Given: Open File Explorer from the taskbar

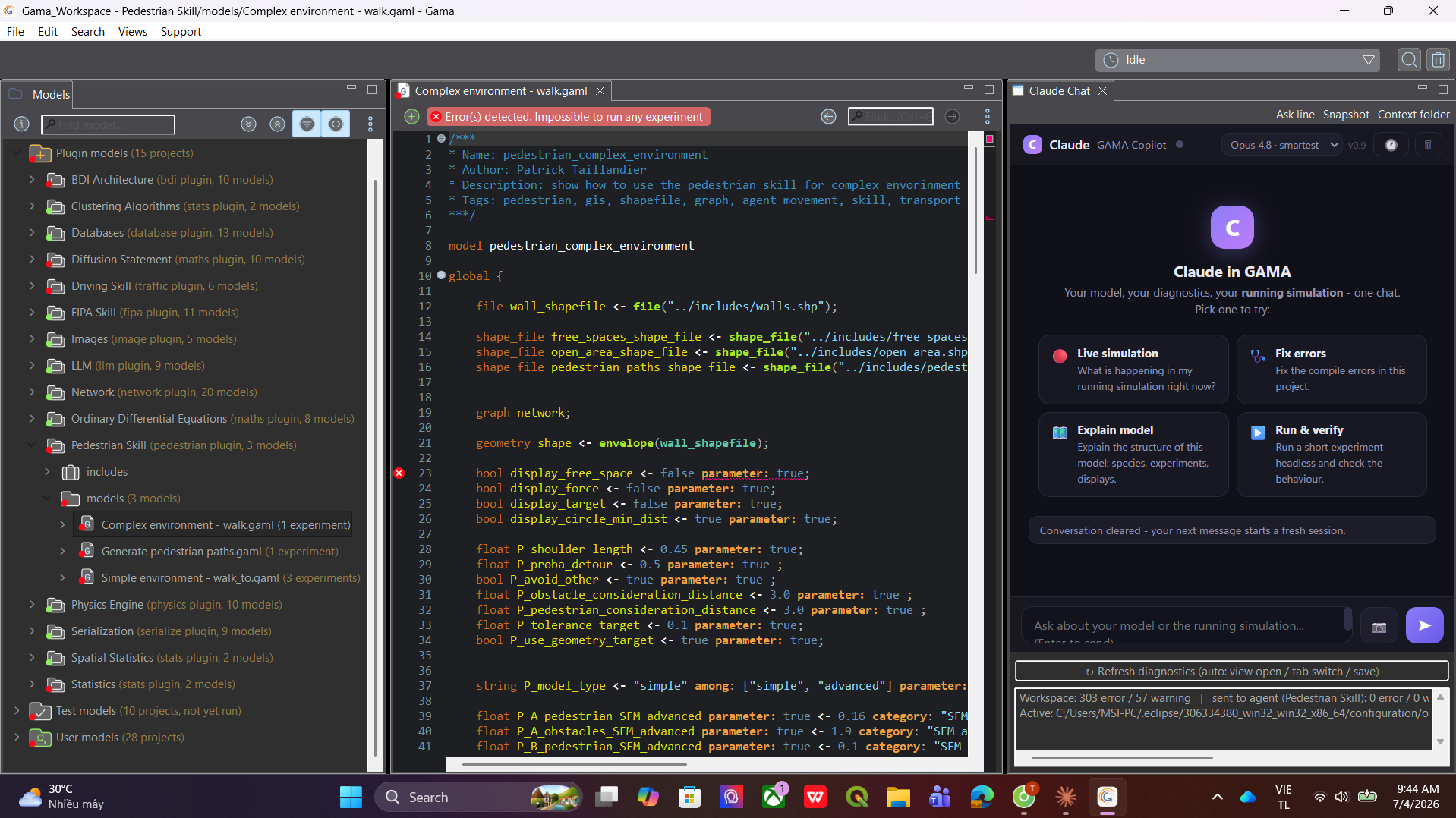Looking at the screenshot, I should tap(898, 797).
